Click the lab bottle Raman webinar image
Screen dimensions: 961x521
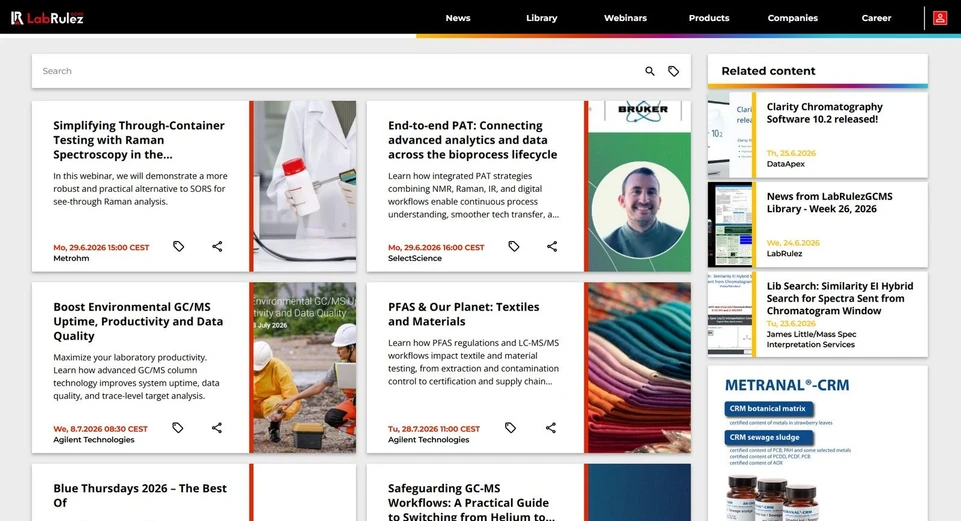point(305,186)
